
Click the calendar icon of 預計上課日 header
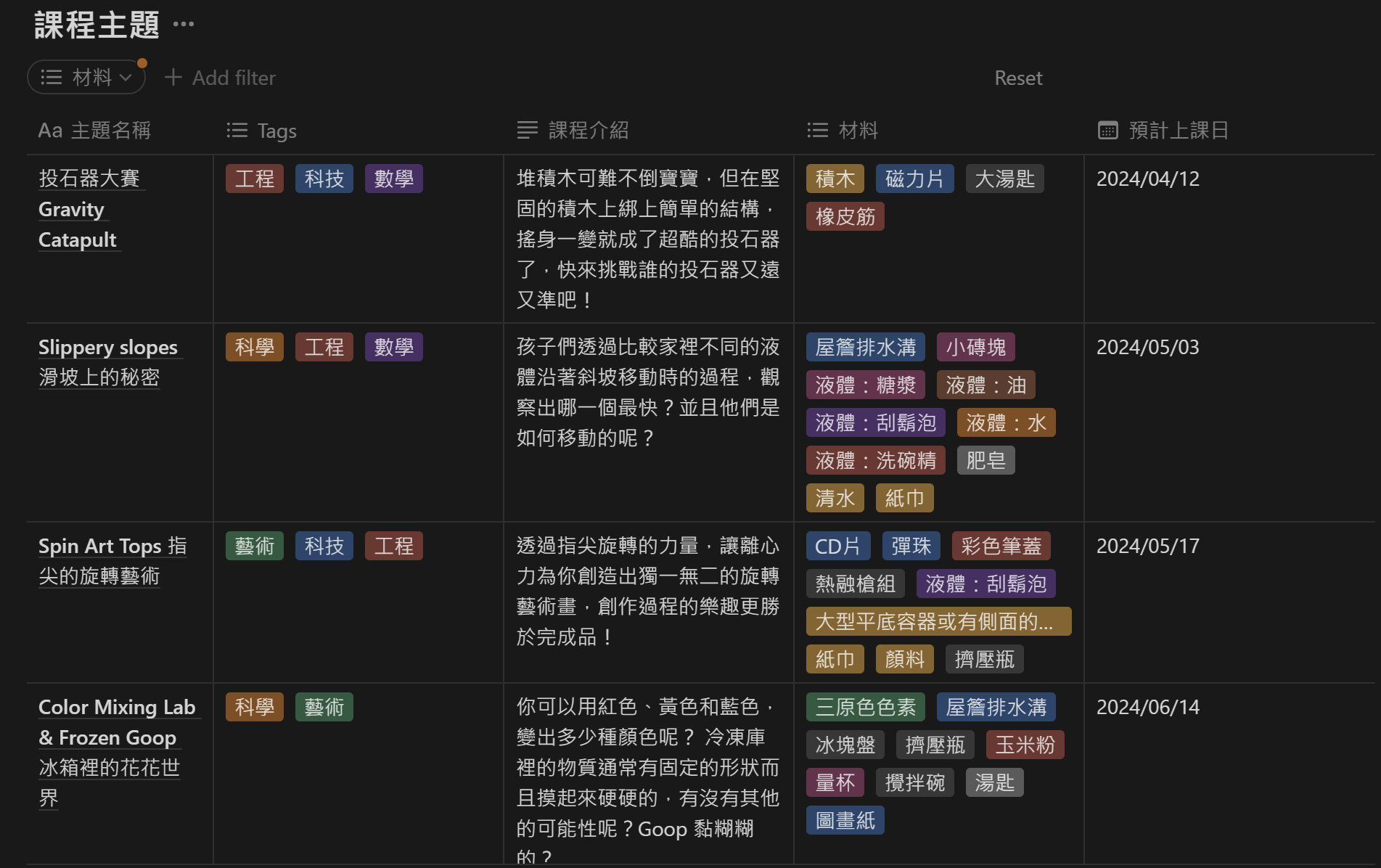tap(1108, 131)
